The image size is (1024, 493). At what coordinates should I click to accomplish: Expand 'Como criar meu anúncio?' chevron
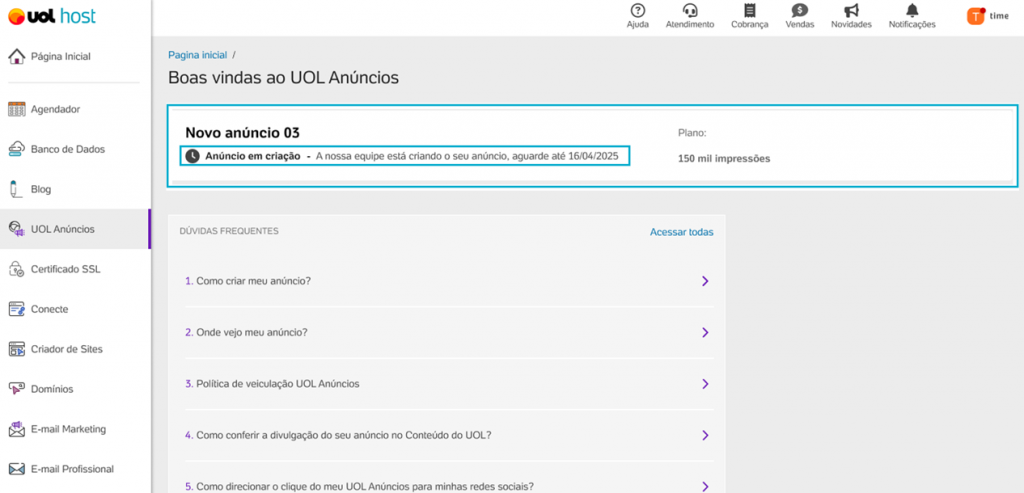(705, 281)
